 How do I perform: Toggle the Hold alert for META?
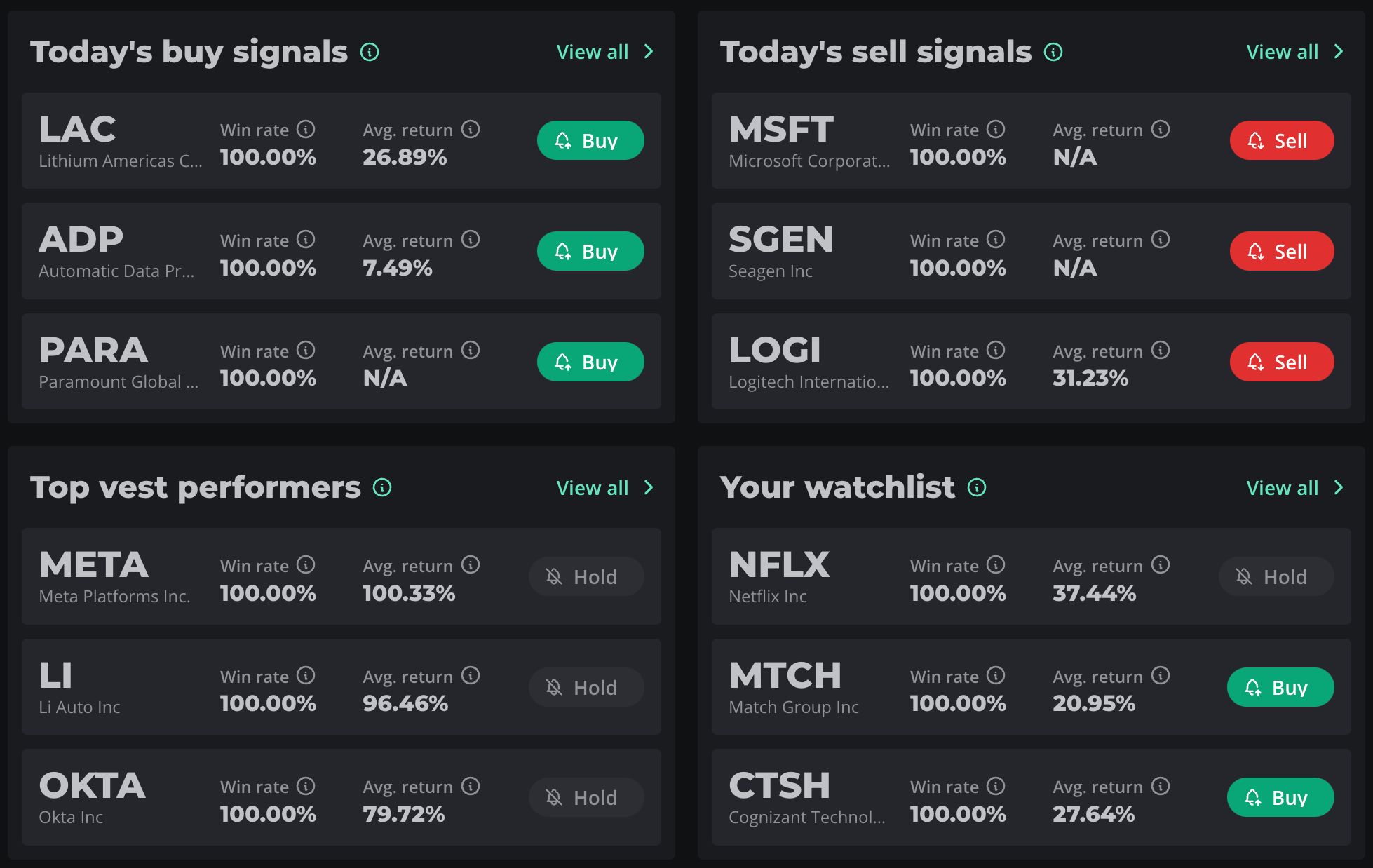(x=586, y=576)
